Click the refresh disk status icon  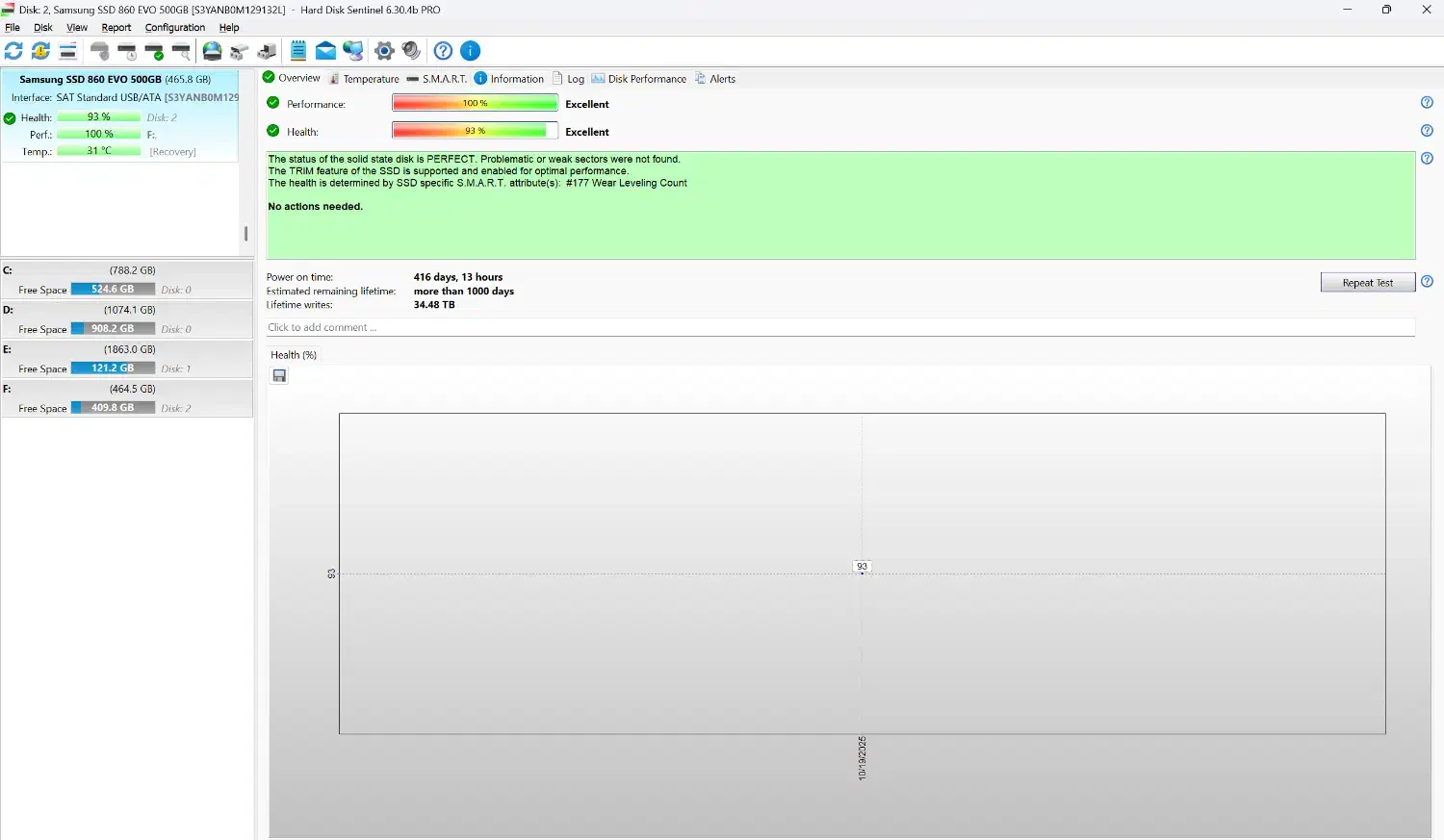click(13, 51)
